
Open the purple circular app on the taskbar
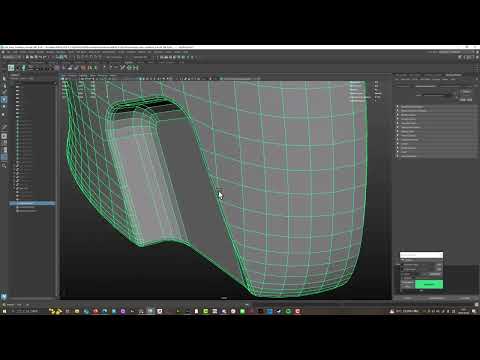[x=123, y=311]
